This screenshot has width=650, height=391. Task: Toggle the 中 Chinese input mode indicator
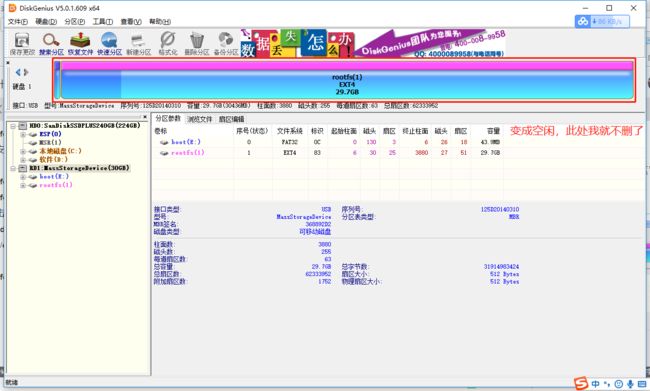point(595,384)
